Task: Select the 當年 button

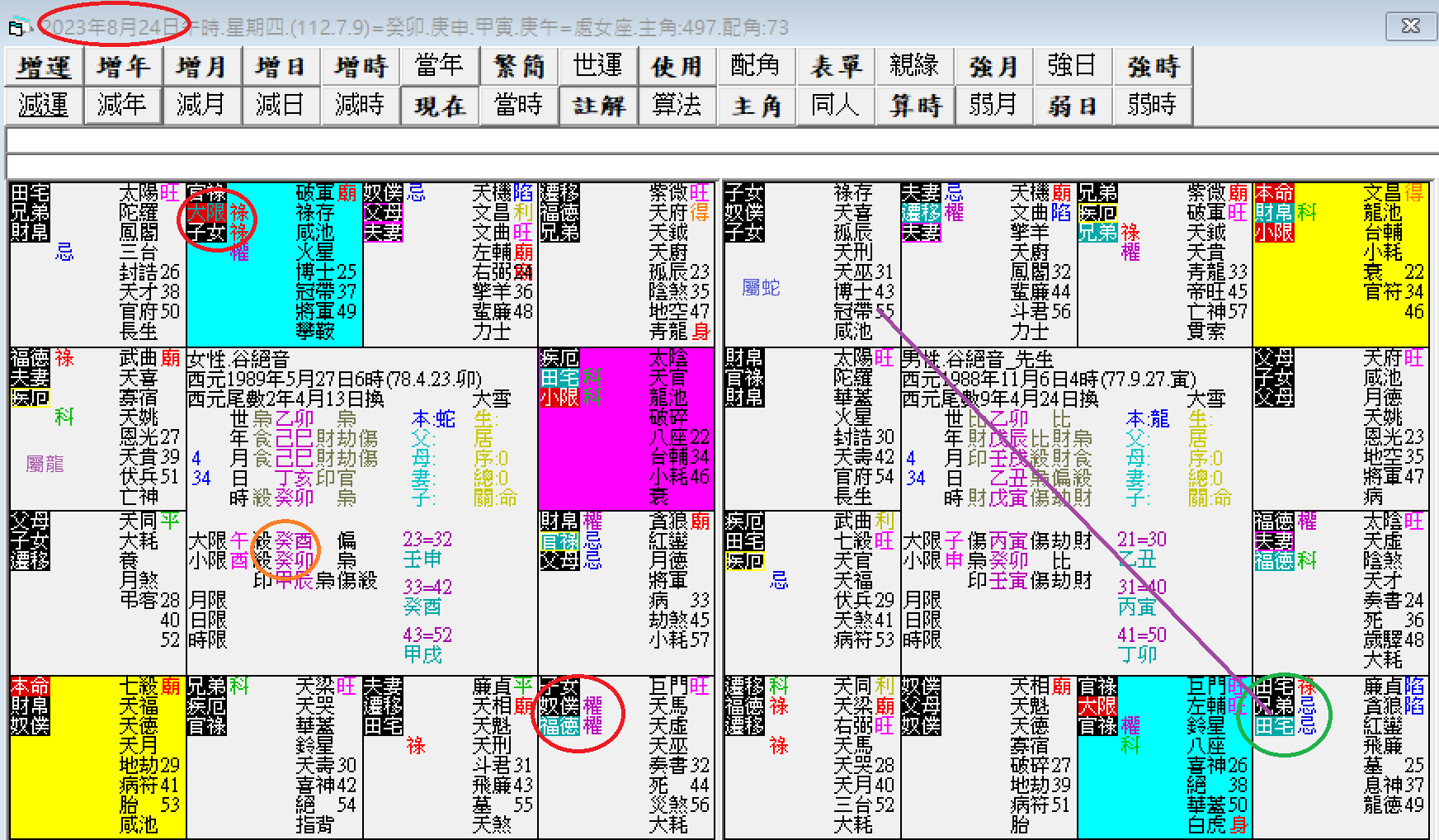Action: click(440, 66)
